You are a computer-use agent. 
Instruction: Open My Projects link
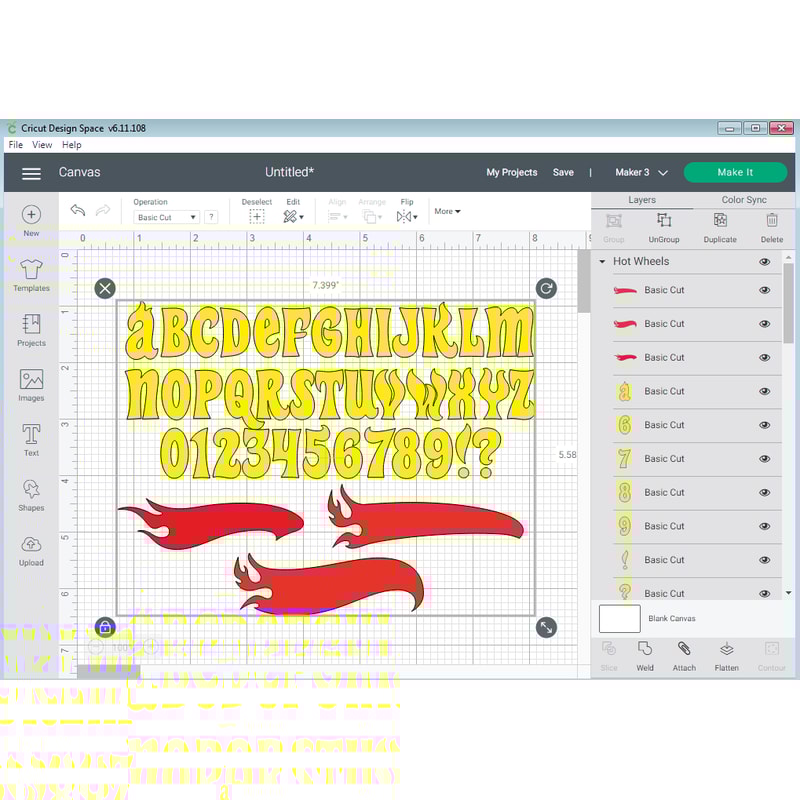(x=511, y=172)
